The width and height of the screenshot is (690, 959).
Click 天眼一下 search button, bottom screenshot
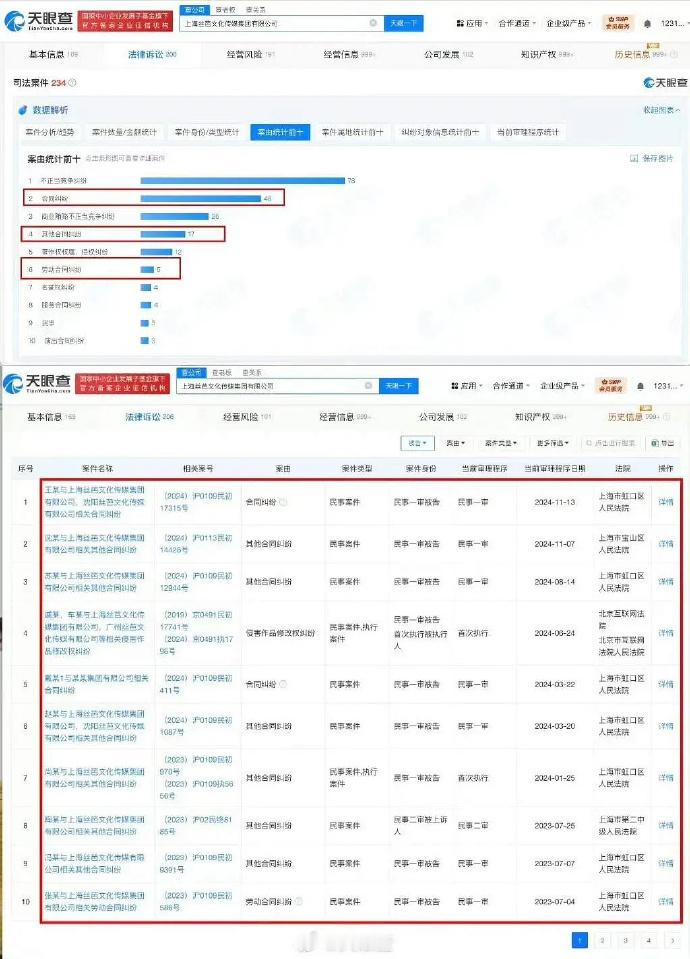tap(399, 385)
